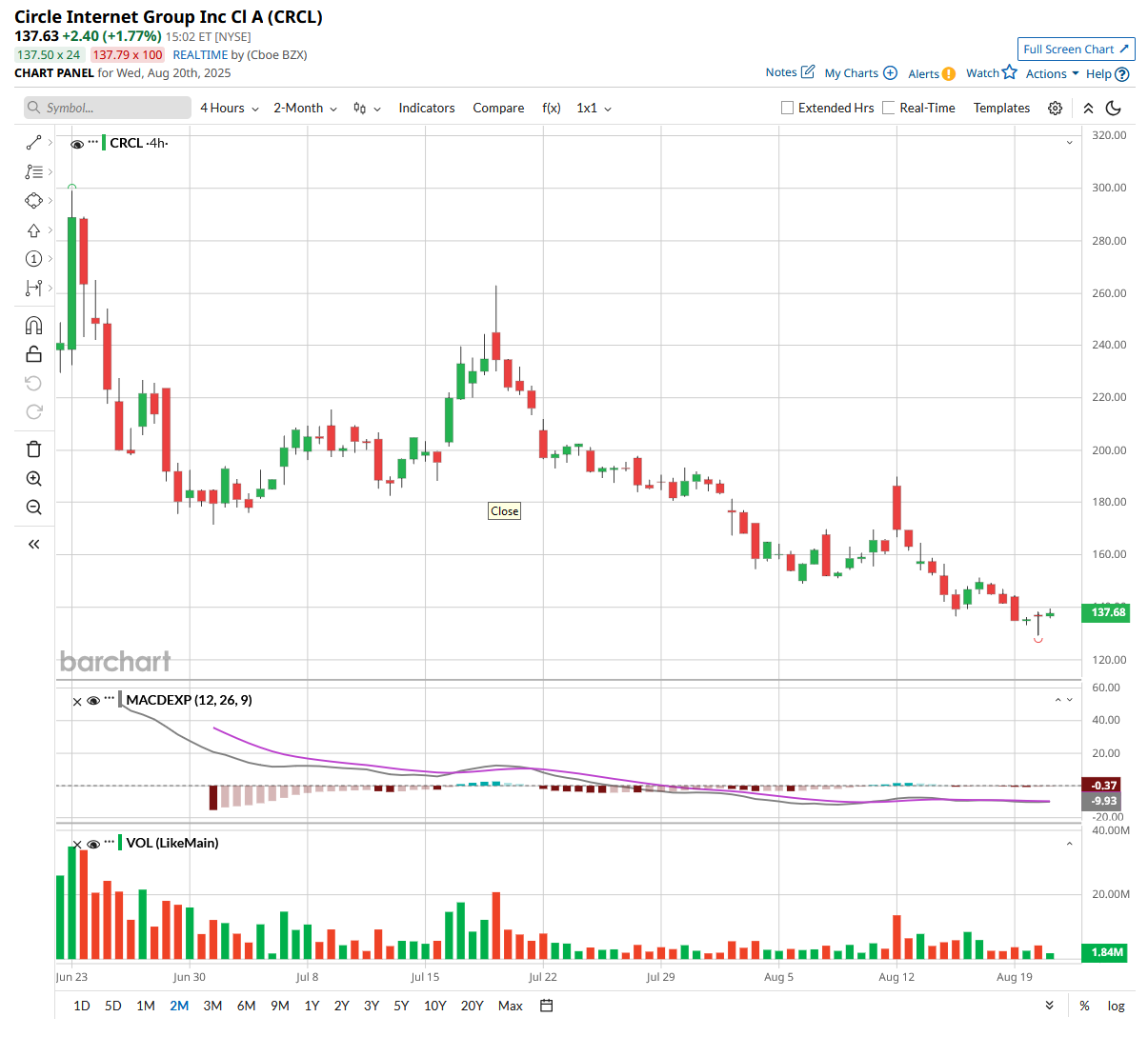Open options dots for the CRCL series
Viewport: 1148px width, 1037px height.
(93, 143)
